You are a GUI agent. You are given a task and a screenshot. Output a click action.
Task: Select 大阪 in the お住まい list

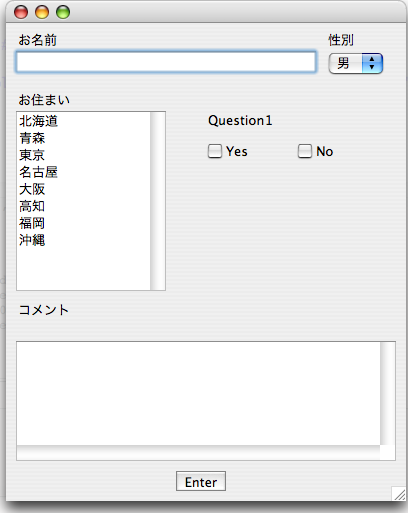83,189
